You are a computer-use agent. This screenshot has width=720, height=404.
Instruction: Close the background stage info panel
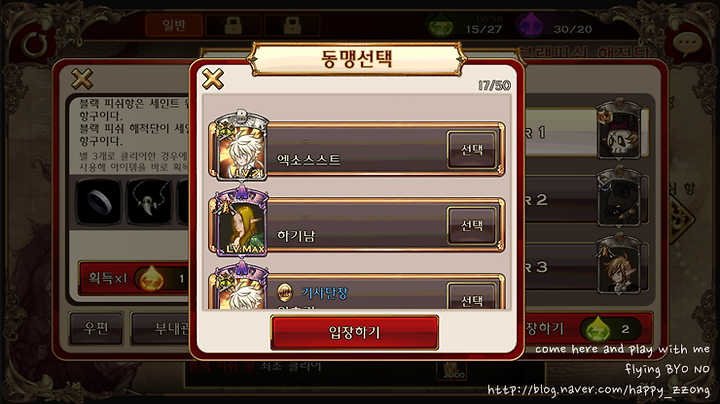(82, 79)
